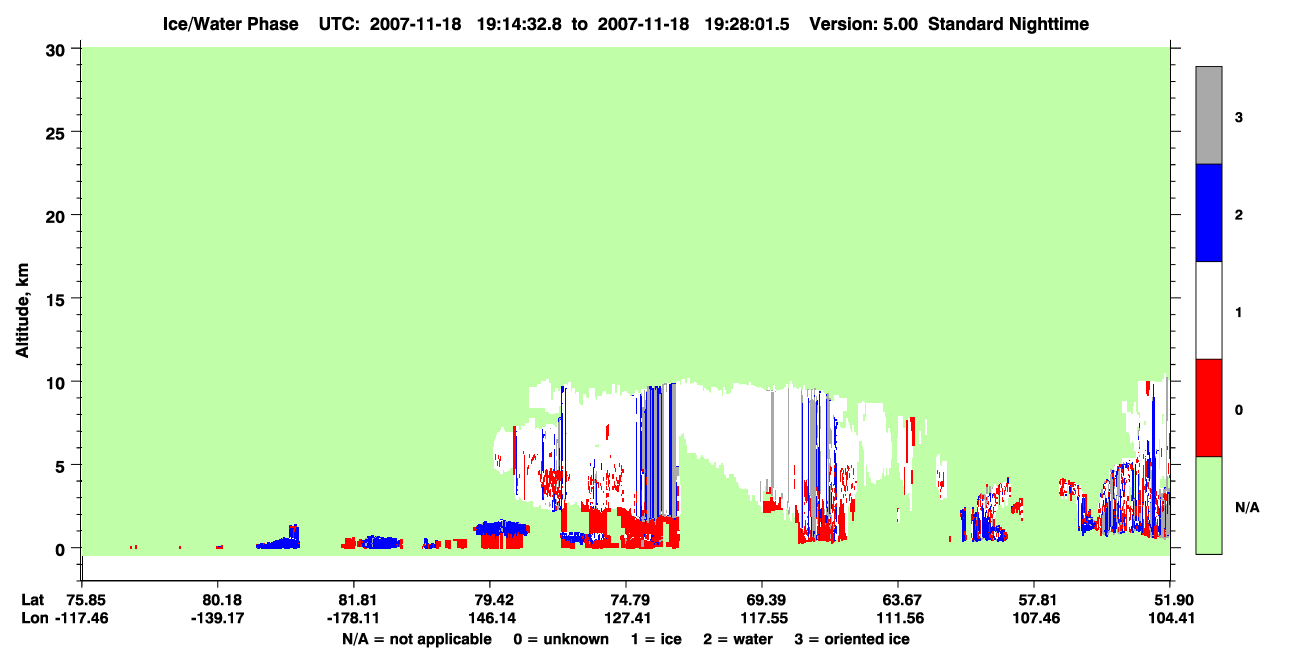Click longitude value -178.11
This screenshot has width=1300, height=667.
point(354,619)
